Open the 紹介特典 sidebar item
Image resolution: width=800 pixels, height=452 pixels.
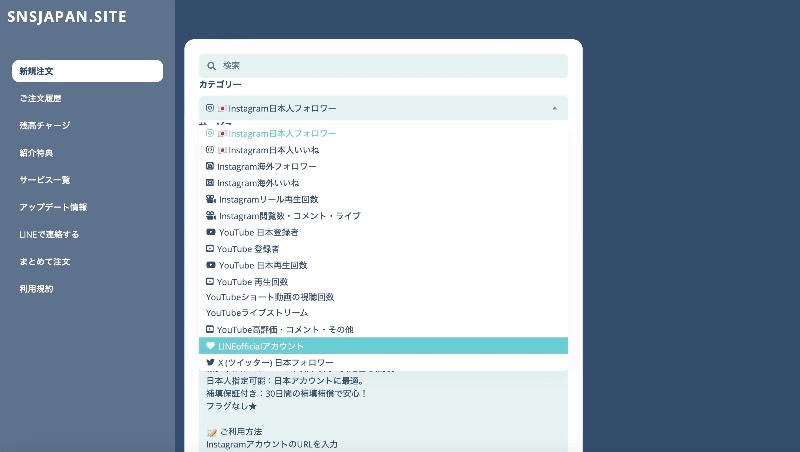[x=36, y=153]
